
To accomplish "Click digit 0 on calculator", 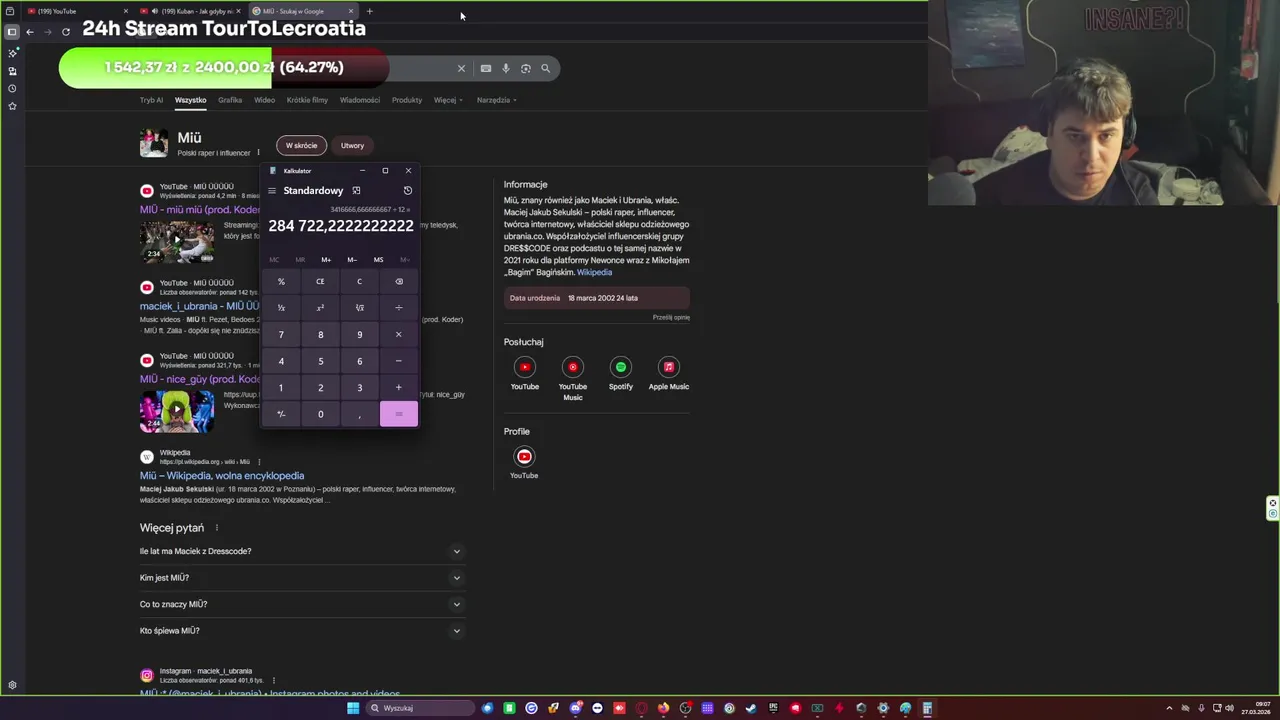I will point(320,414).
